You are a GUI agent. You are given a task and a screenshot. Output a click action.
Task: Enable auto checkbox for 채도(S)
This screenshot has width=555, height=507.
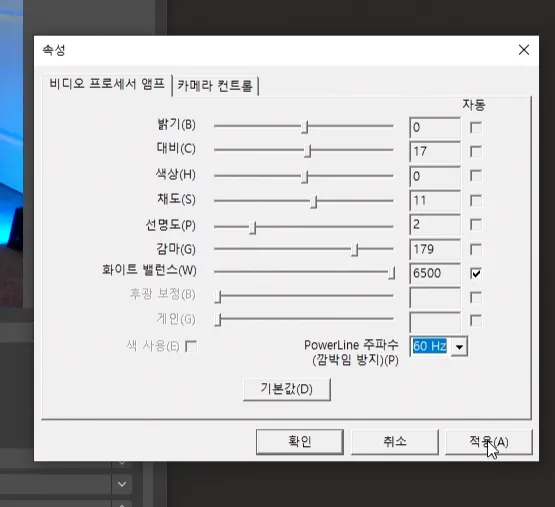tap(476, 201)
